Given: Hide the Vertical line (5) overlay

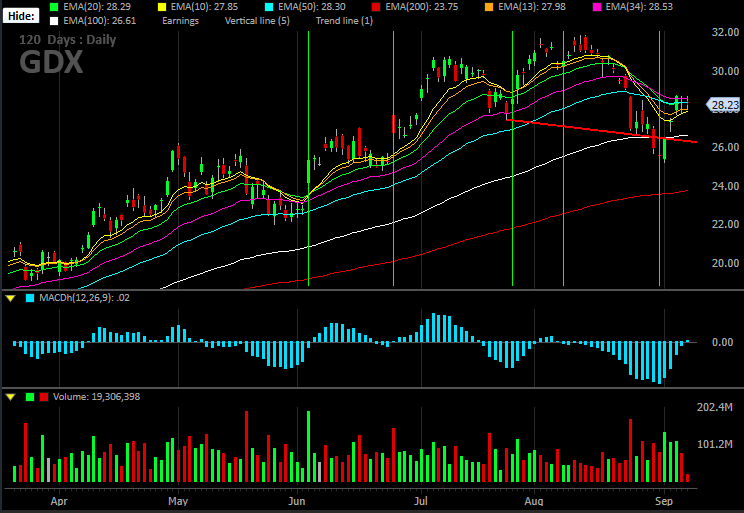Looking at the screenshot, I should (257, 21).
